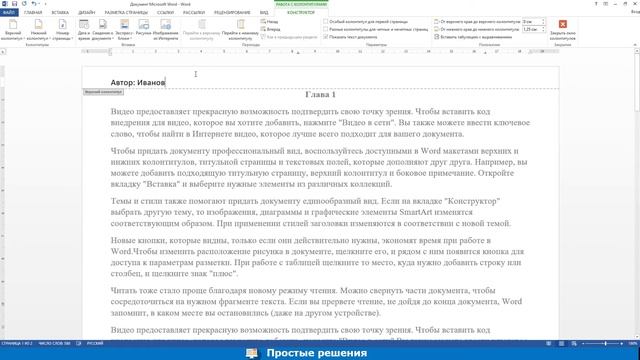Click in the header text Автор: Иванов

pyautogui.click(x=138, y=82)
